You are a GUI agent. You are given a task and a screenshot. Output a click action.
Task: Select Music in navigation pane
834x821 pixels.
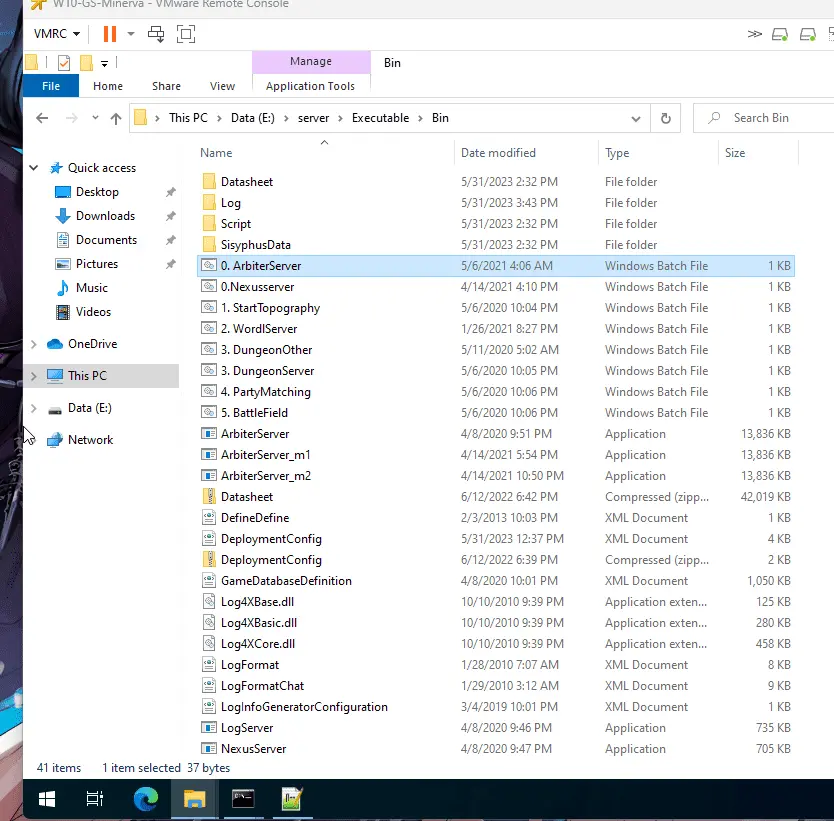(91, 288)
